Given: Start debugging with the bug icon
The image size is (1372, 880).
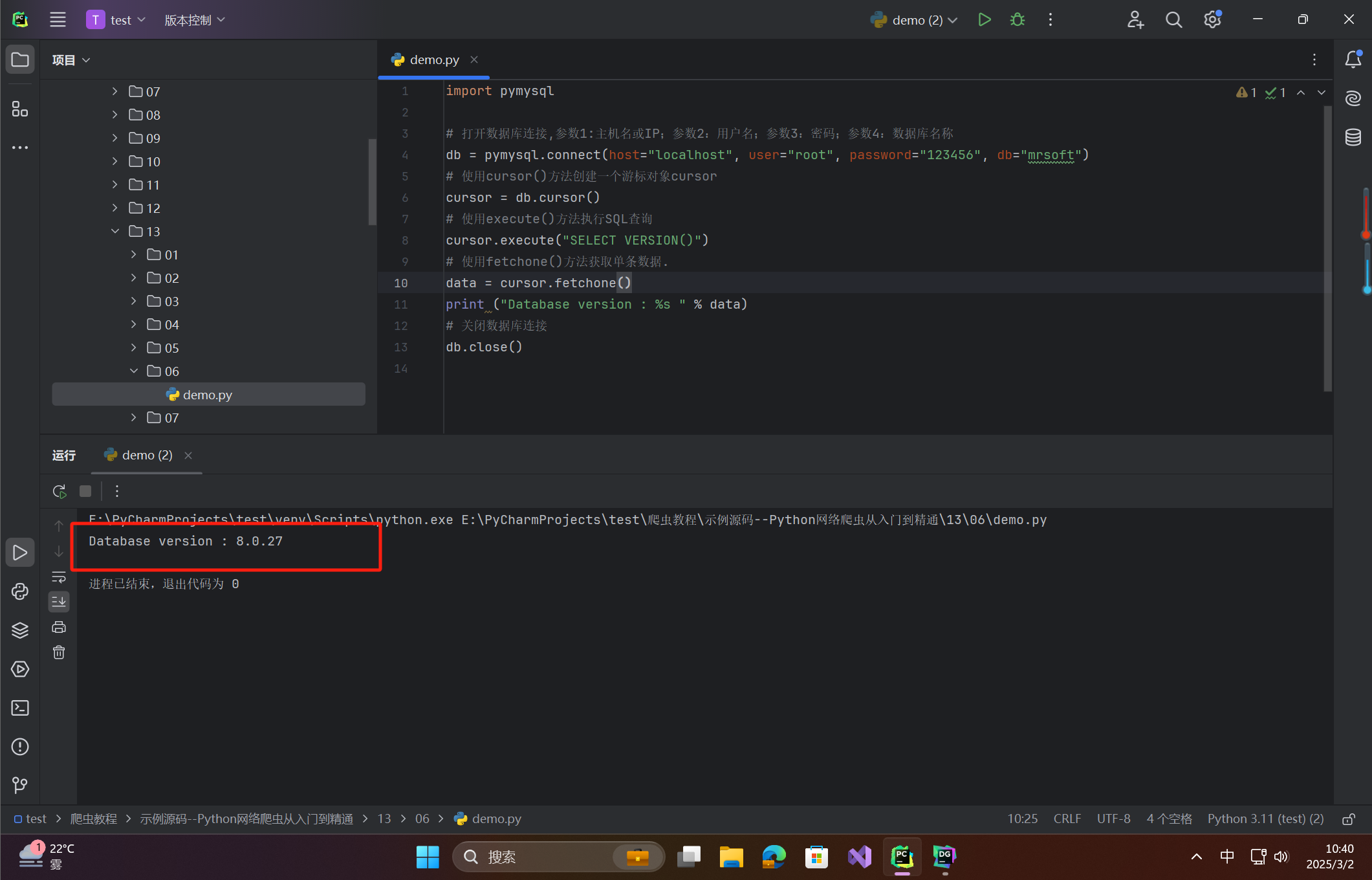Looking at the screenshot, I should coord(1017,20).
